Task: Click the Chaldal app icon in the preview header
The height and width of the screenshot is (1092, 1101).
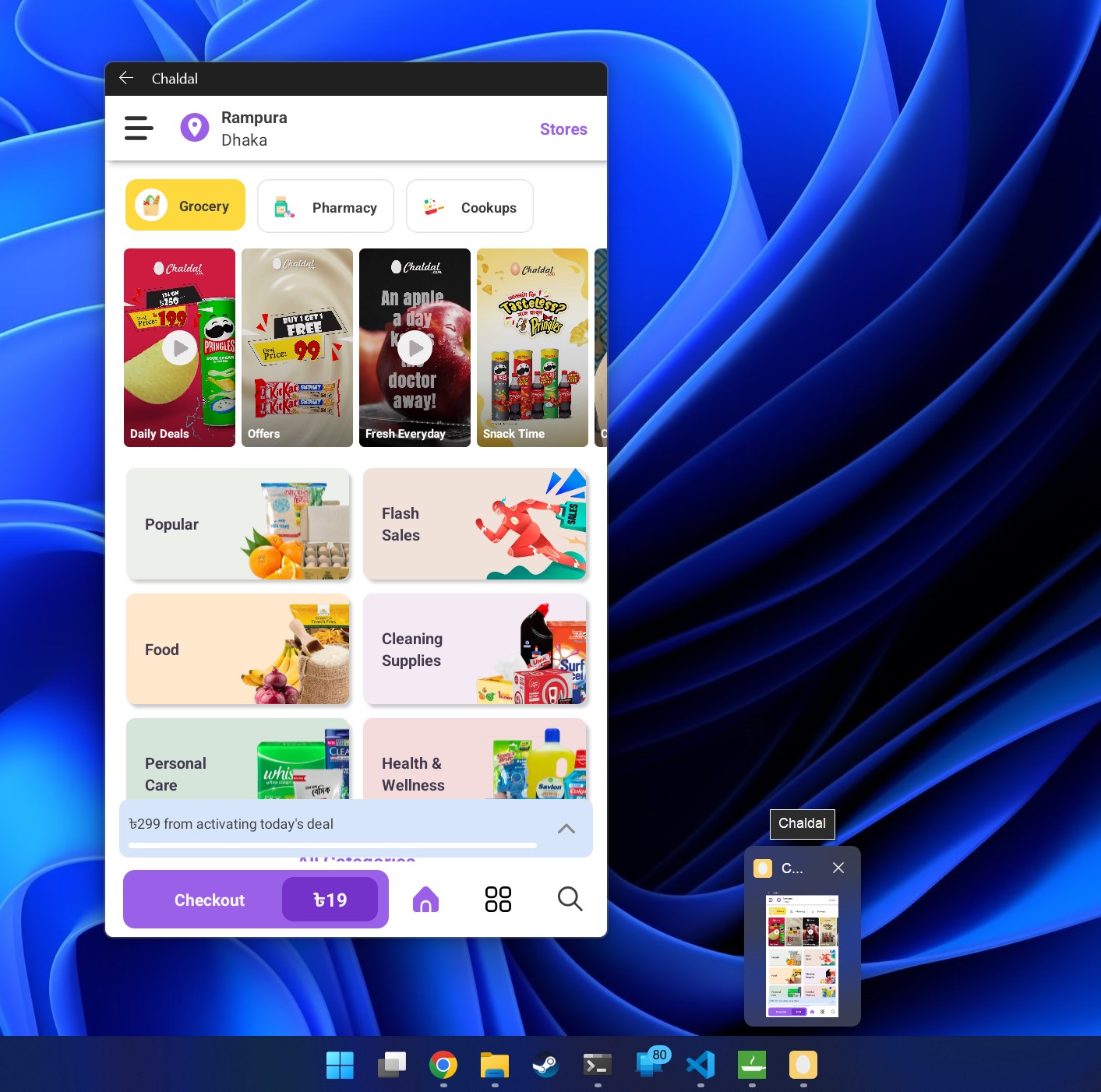Action: pyautogui.click(x=763, y=868)
